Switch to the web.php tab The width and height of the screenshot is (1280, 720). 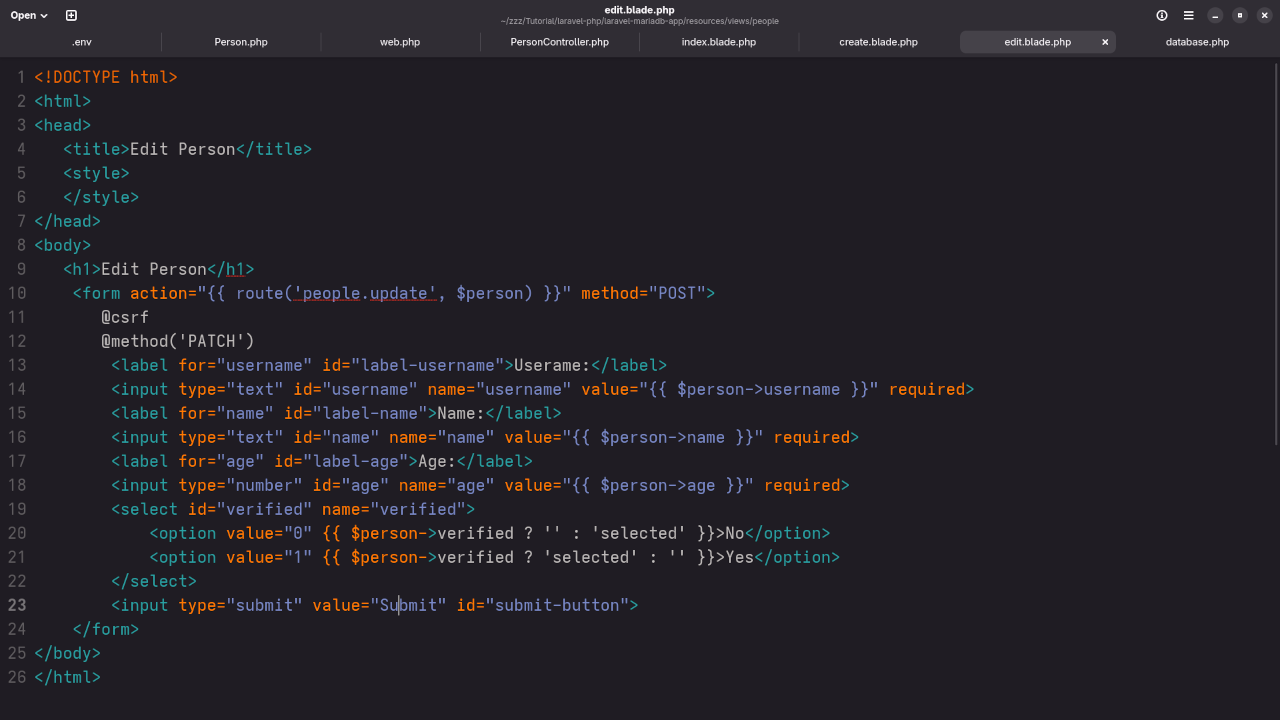400,42
